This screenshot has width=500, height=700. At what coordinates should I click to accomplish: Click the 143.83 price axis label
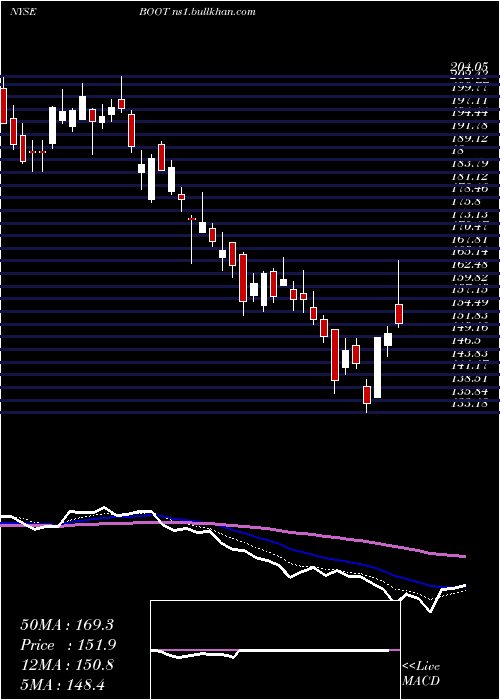click(469, 353)
